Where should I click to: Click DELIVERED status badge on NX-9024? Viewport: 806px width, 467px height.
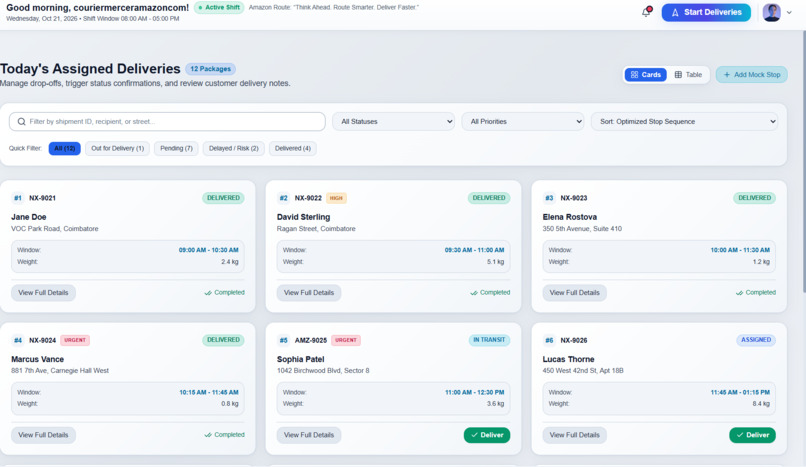tap(223, 340)
